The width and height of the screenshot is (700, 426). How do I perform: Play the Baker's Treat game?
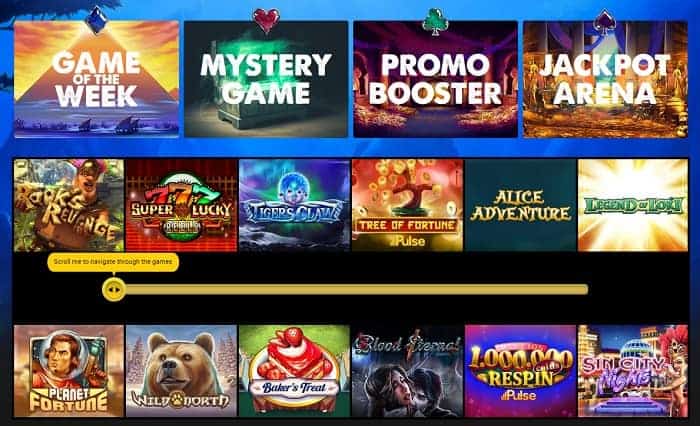(x=294, y=371)
